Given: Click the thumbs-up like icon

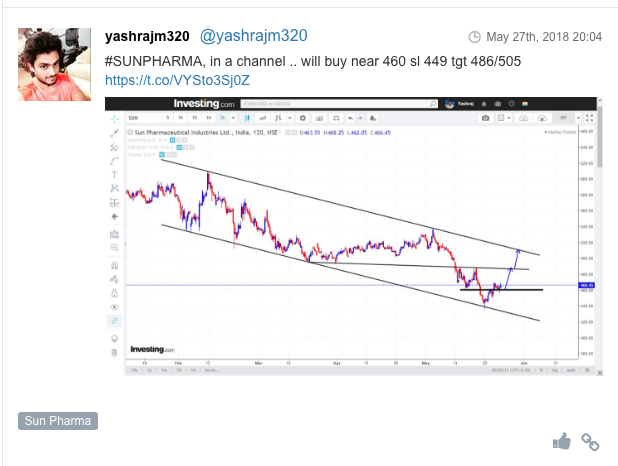Looking at the screenshot, I should (562, 441).
